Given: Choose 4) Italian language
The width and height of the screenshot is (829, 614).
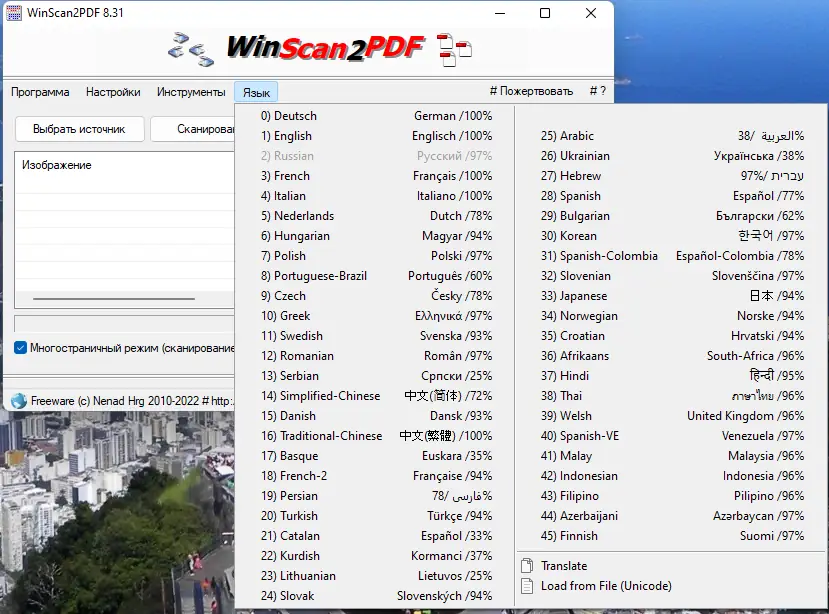Looking at the screenshot, I should tap(376, 196).
